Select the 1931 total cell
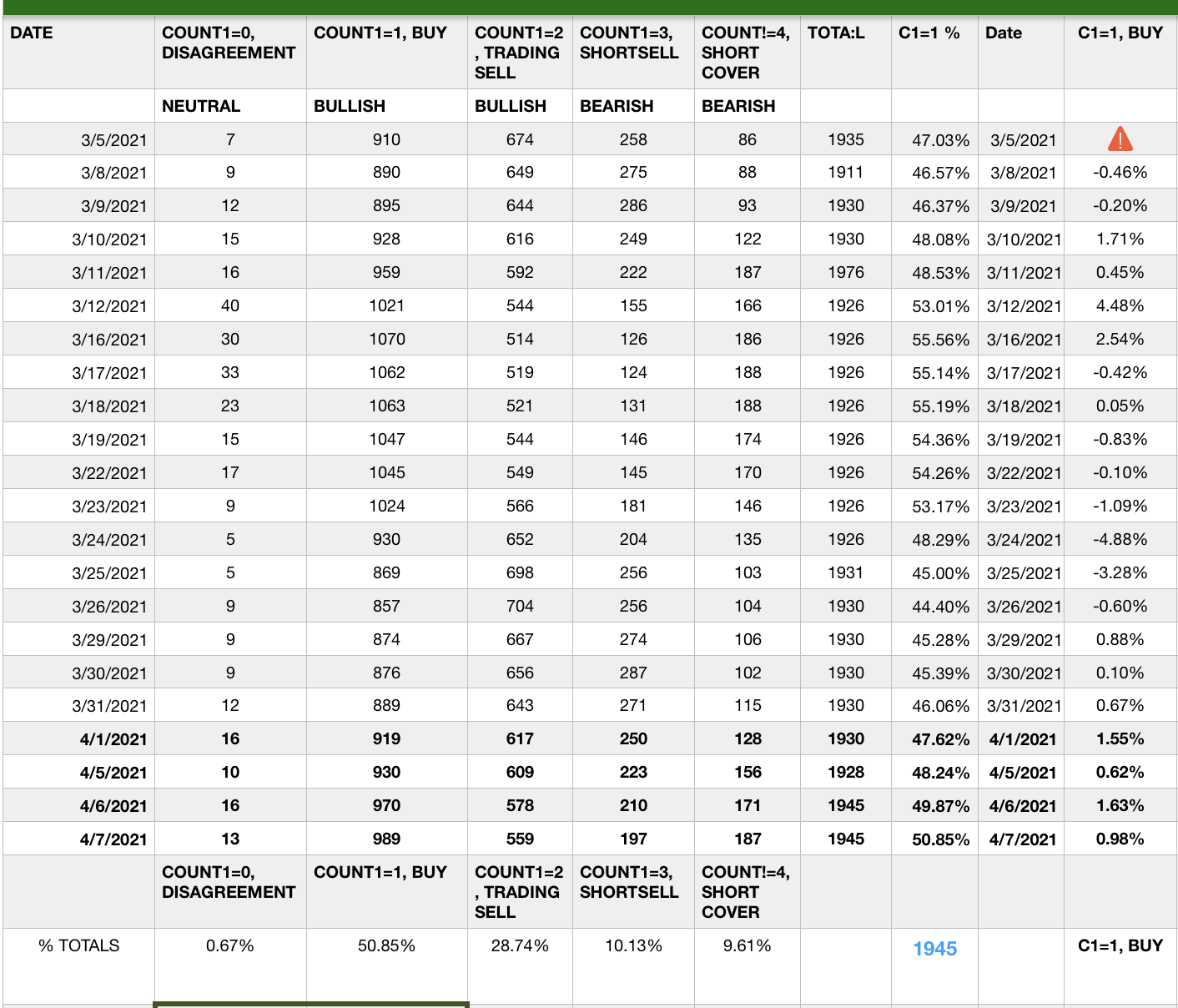This screenshot has width=1178, height=1008. (x=846, y=573)
